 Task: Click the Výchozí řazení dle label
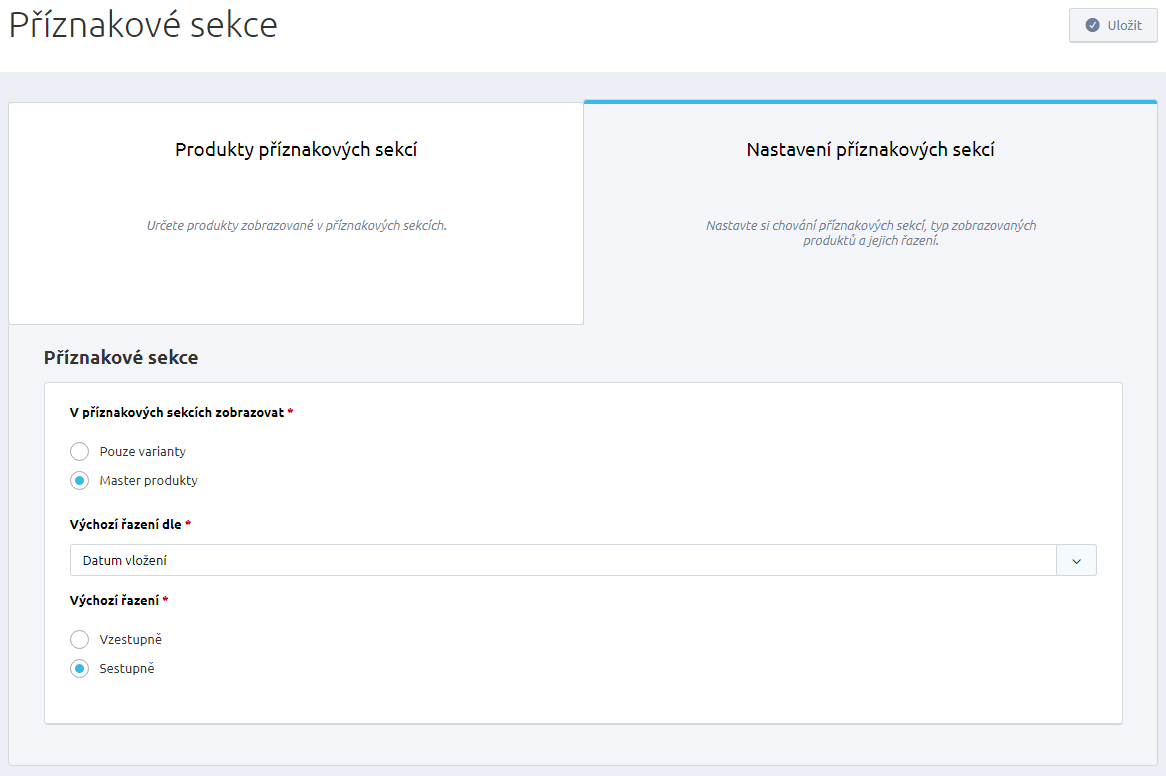pyautogui.click(x=126, y=524)
